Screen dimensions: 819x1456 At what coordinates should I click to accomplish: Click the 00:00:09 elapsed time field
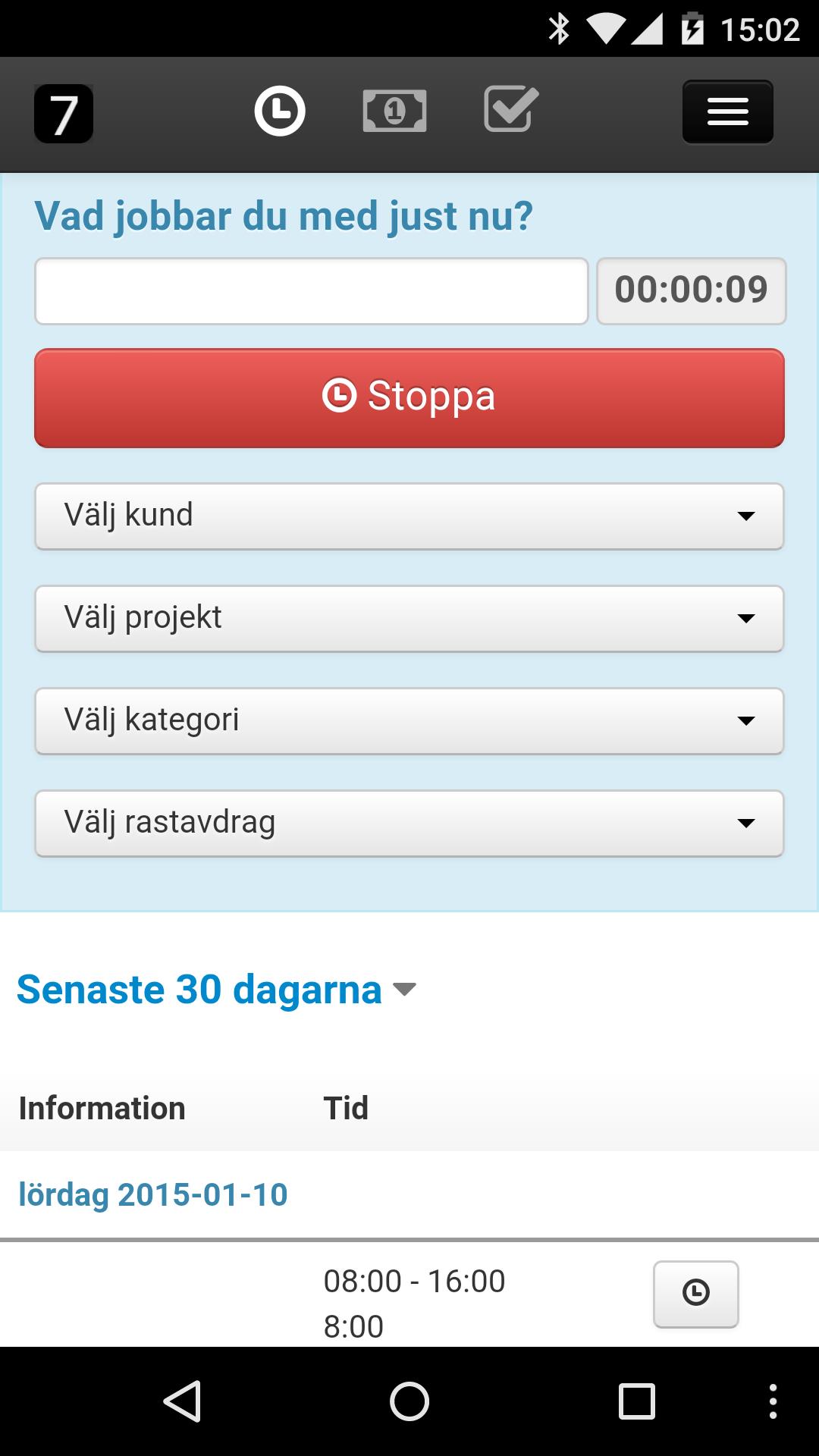[692, 291]
